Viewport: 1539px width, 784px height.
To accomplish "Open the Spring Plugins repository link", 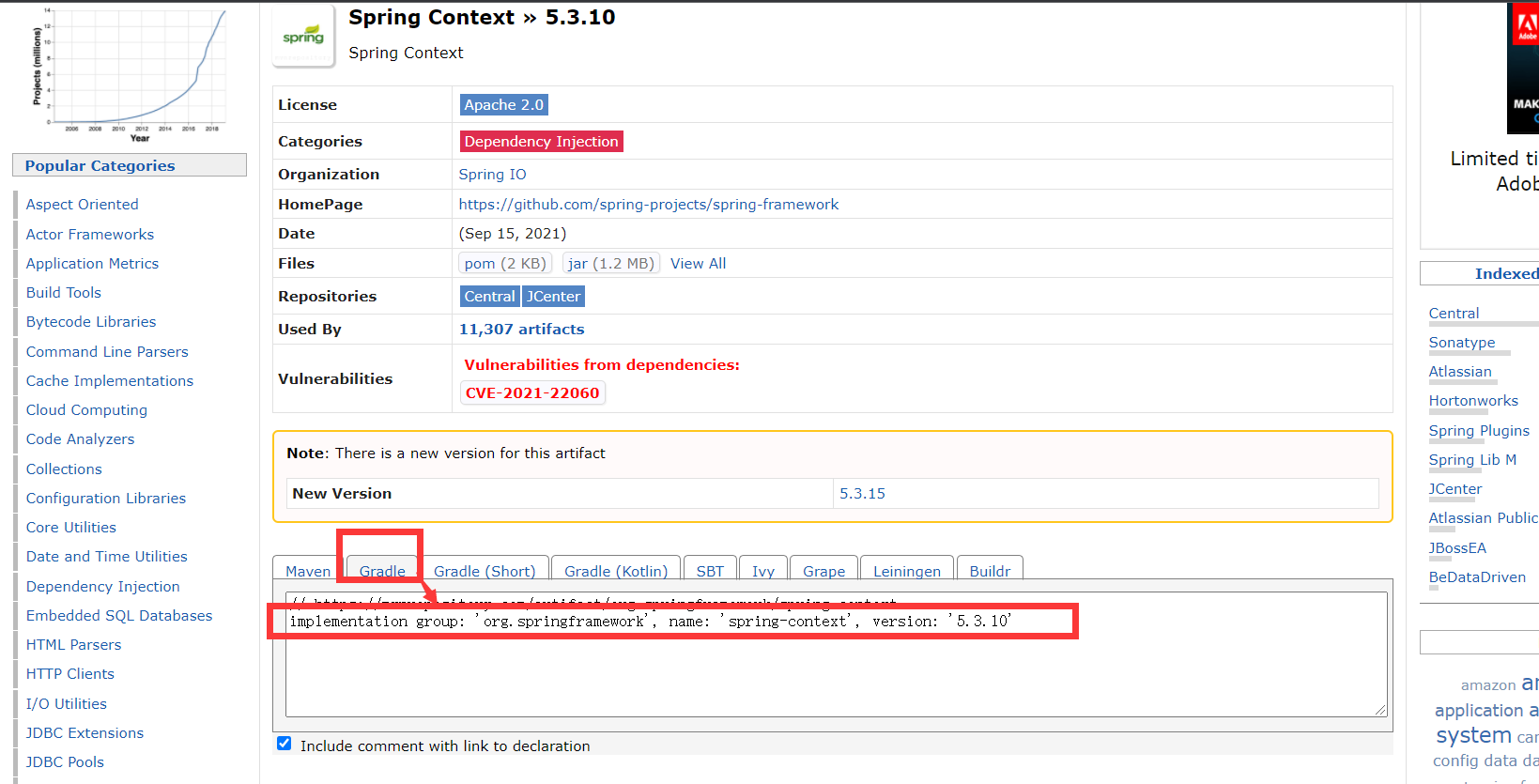I will coord(1480,431).
